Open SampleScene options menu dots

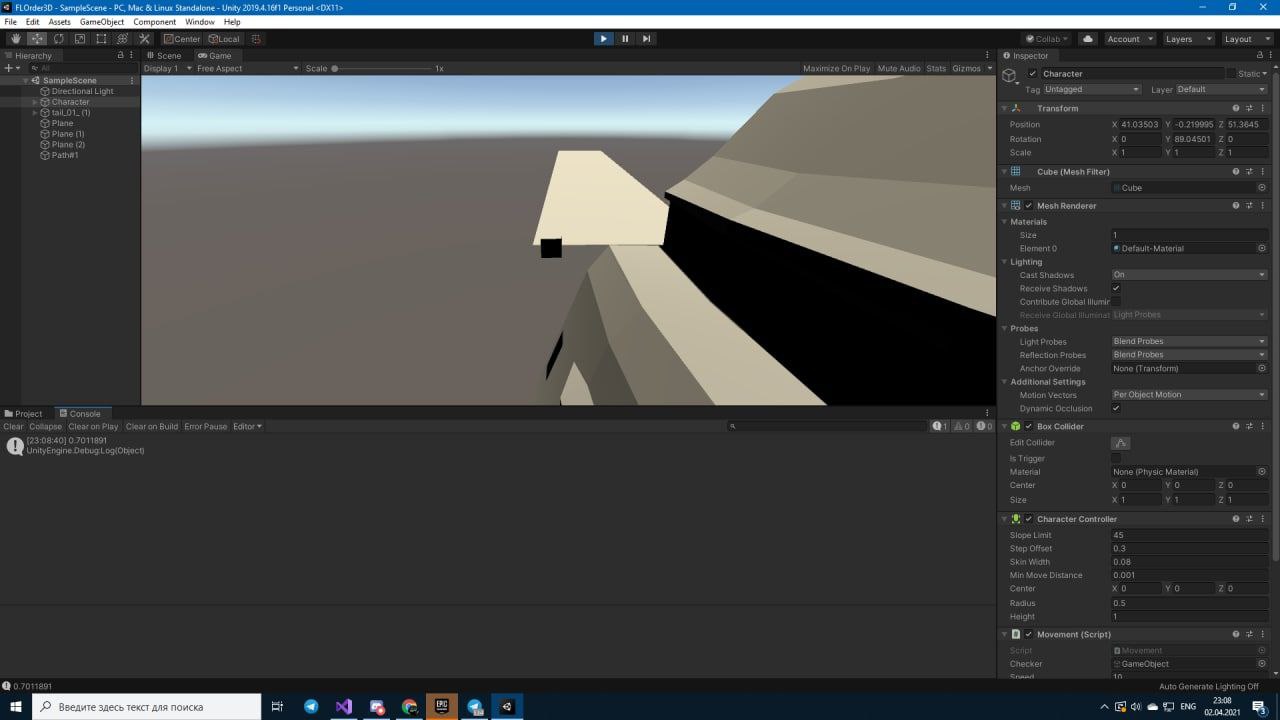[x=132, y=80]
